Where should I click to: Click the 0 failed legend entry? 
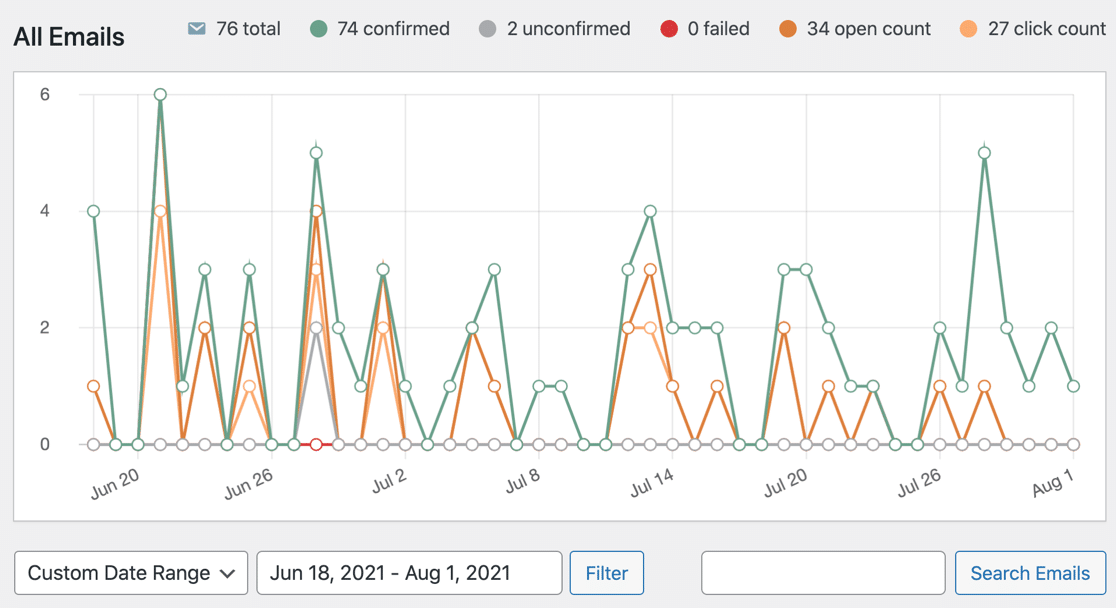(716, 29)
